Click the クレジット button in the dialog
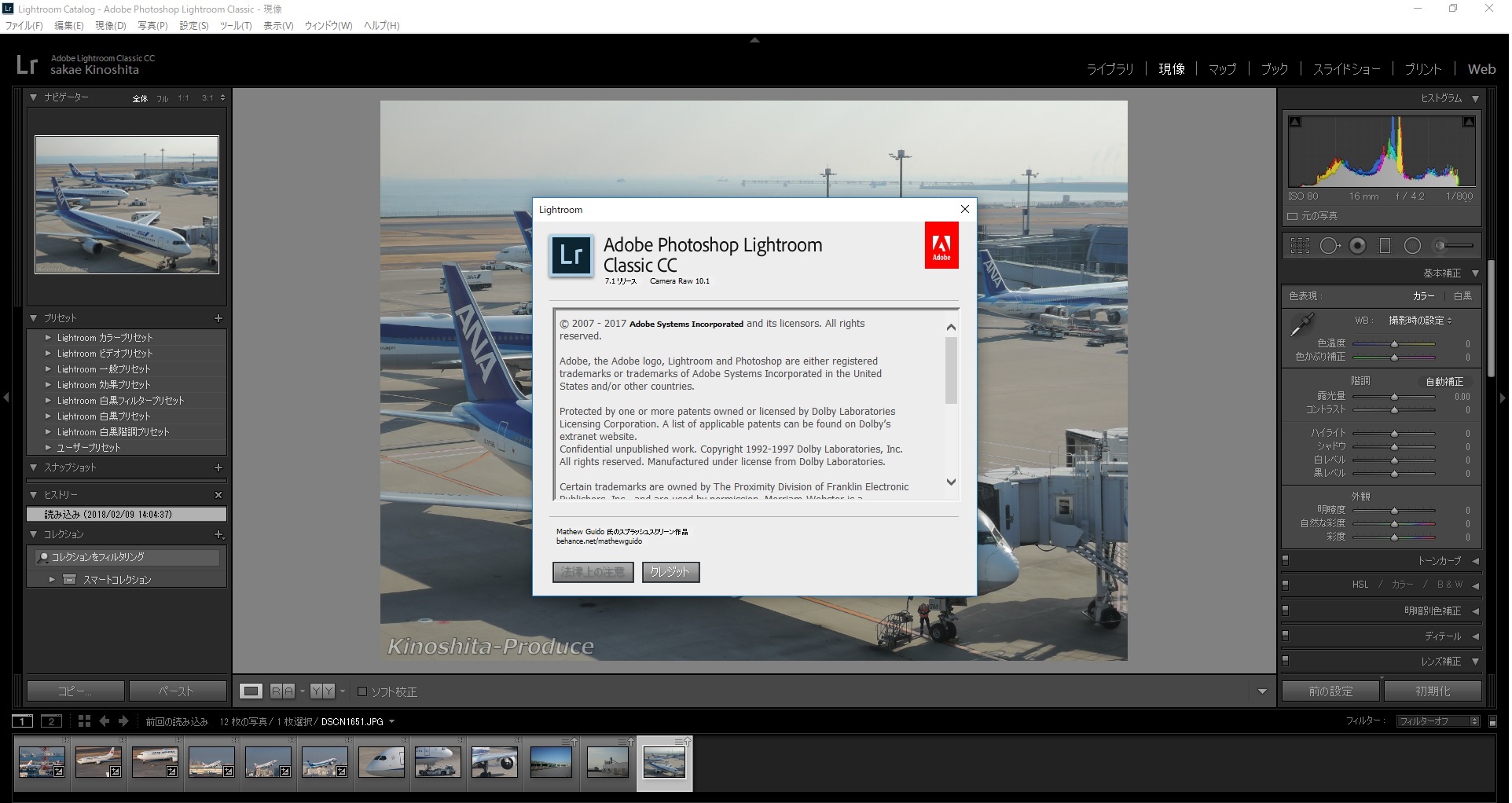The height and width of the screenshot is (803, 1512). 670,572
